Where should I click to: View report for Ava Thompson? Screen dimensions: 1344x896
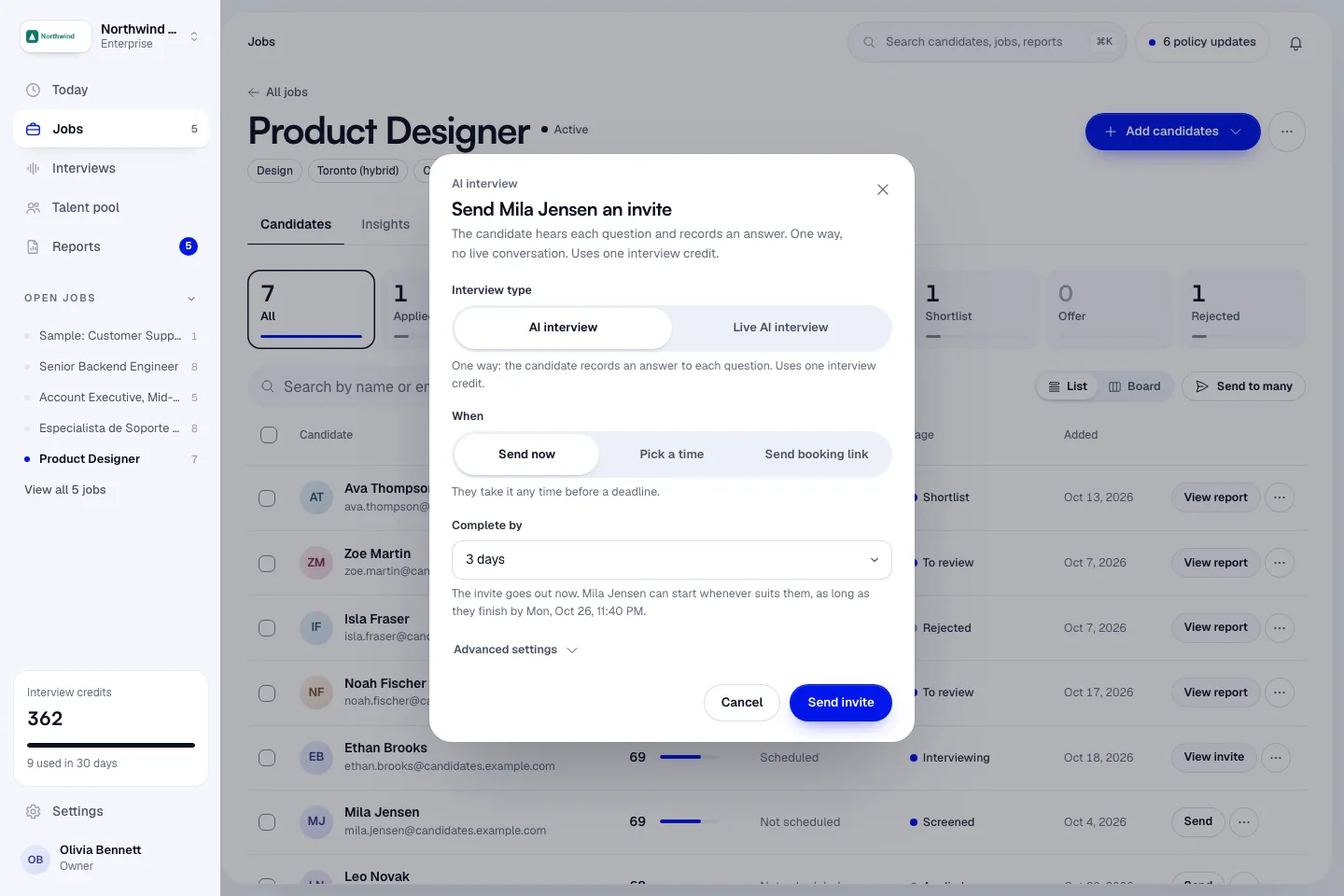click(1215, 497)
